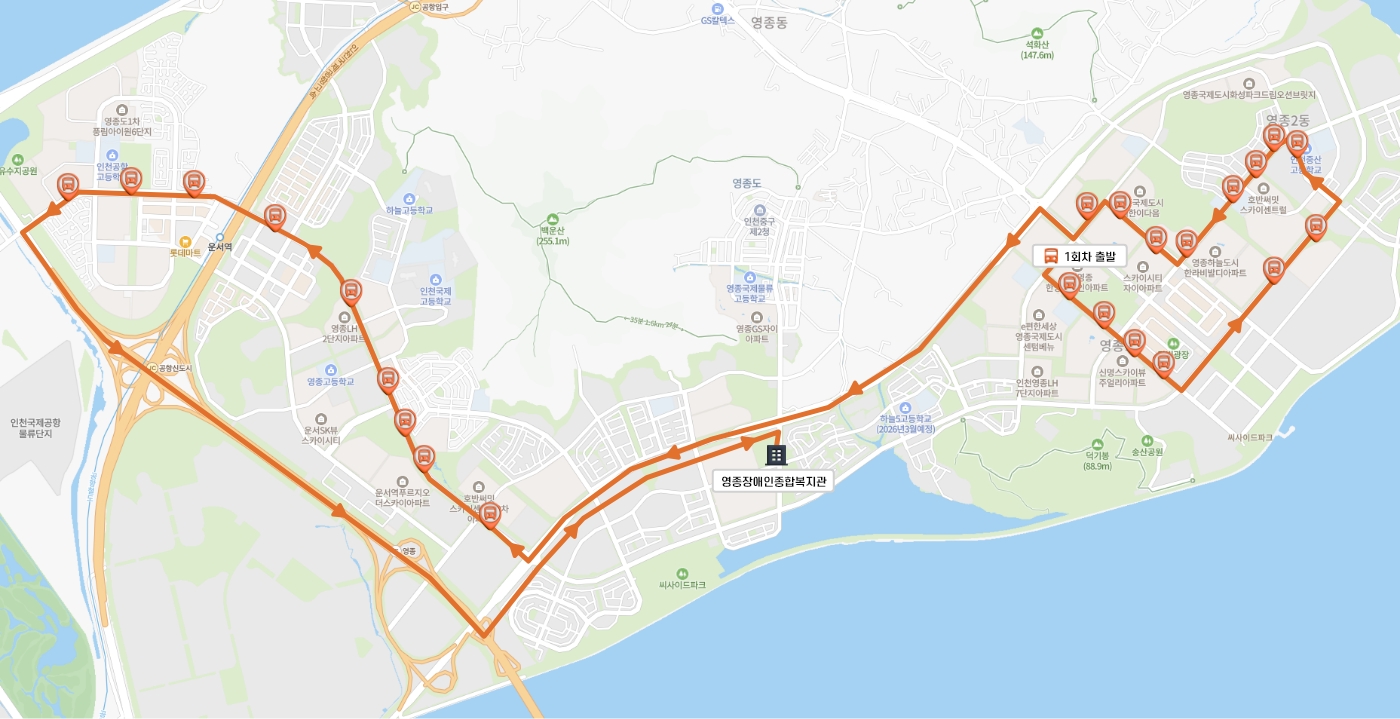Select the 유수지공원 park icon

[x=17, y=159]
